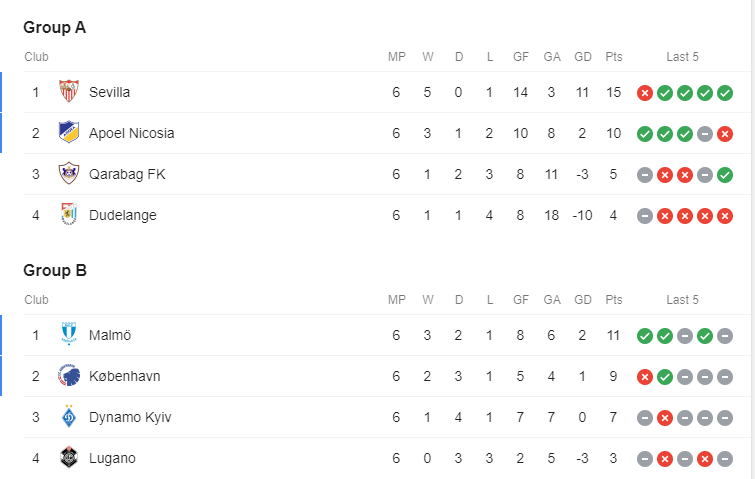The image size is (755, 479).
Task: Click København's red loss icon in Last 5
Action: tap(645, 377)
